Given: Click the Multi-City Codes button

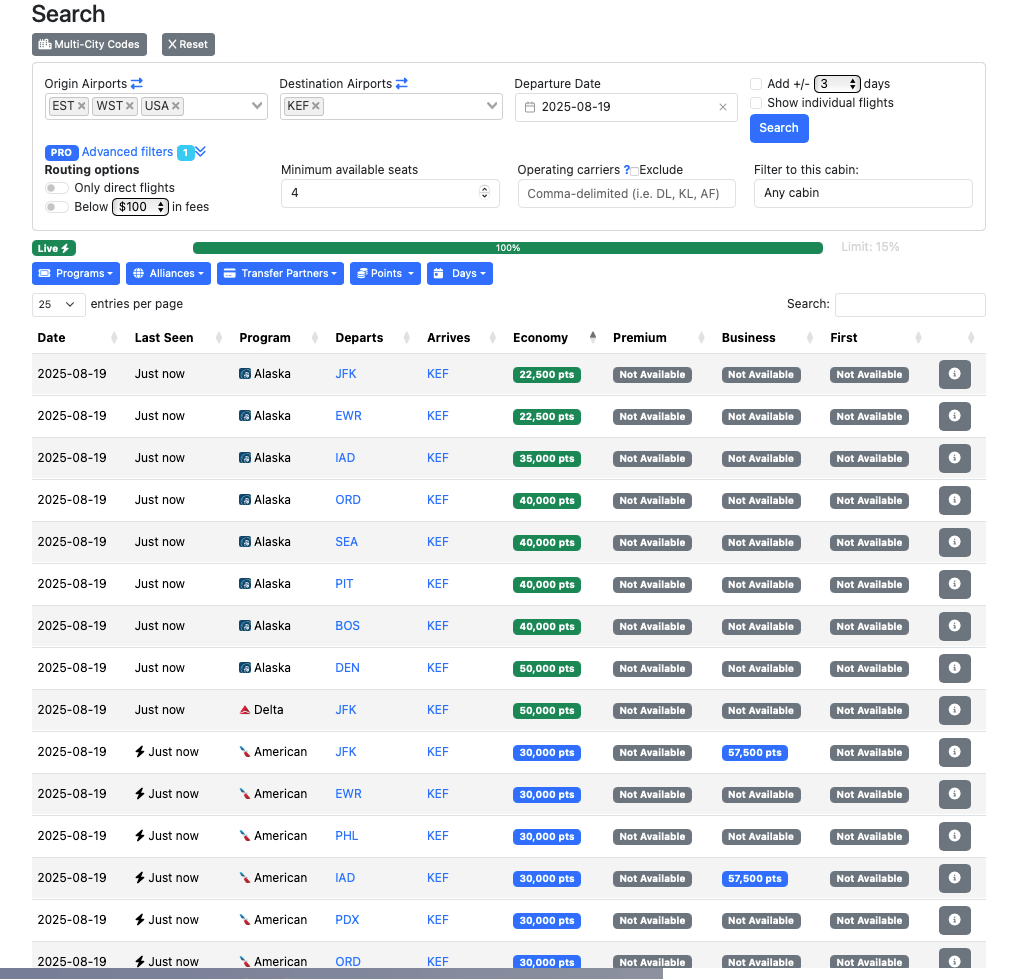Looking at the screenshot, I should click(x=89, y=44).
